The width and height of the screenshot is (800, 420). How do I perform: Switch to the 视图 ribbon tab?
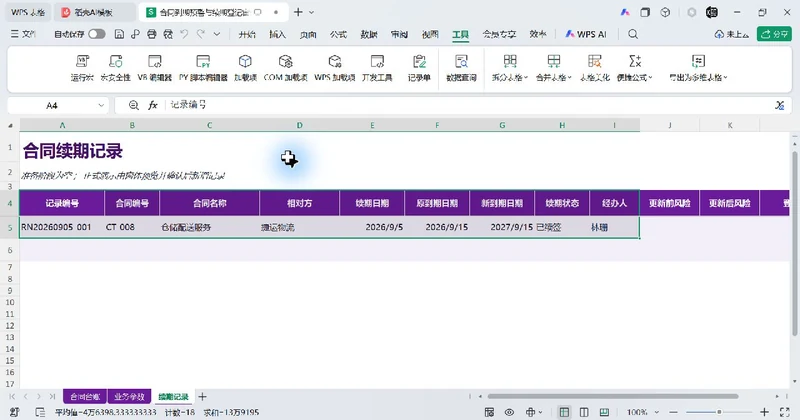(430, 34)
